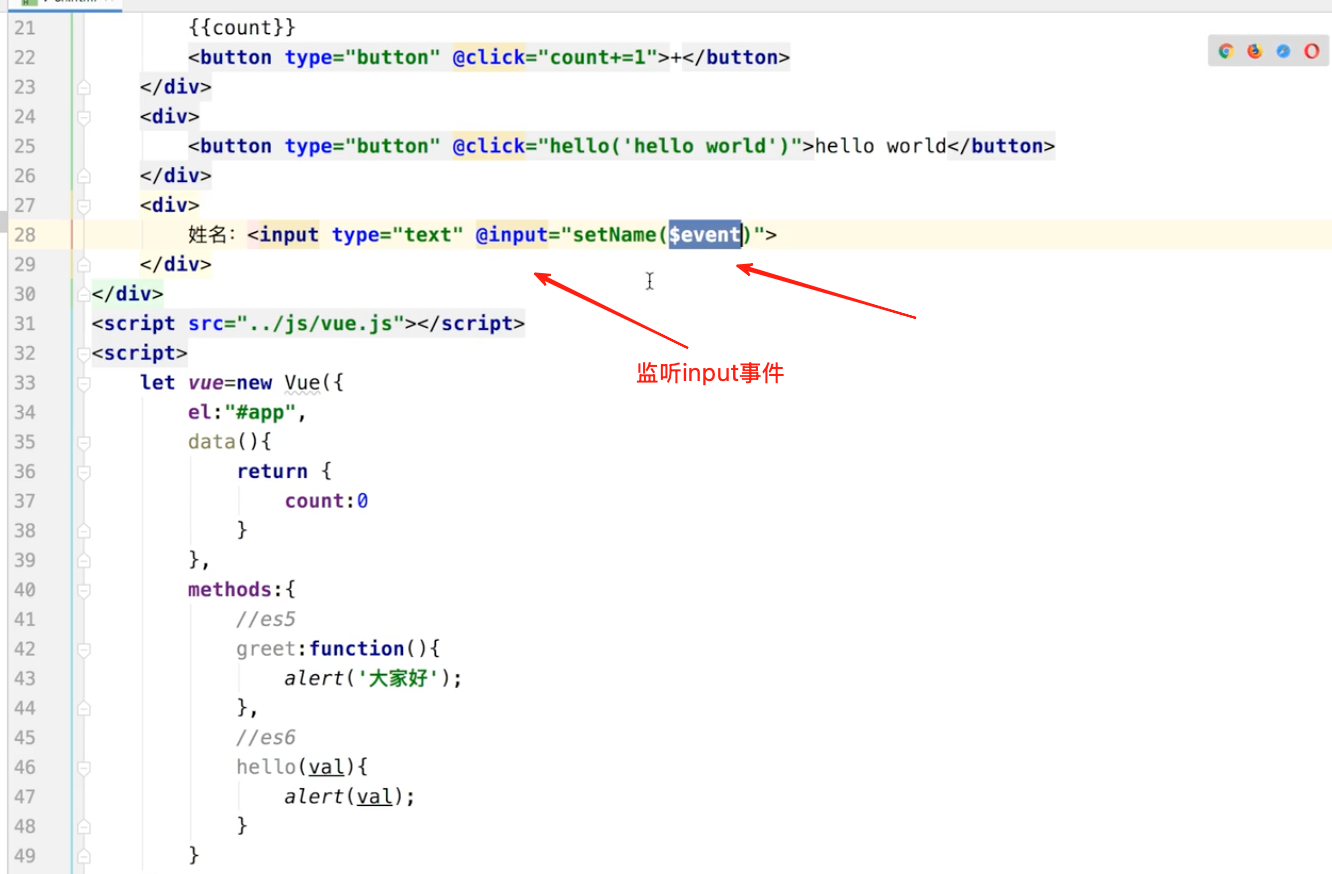
Task: Fold the new Vue block on line 33
Action: (84, 383)
